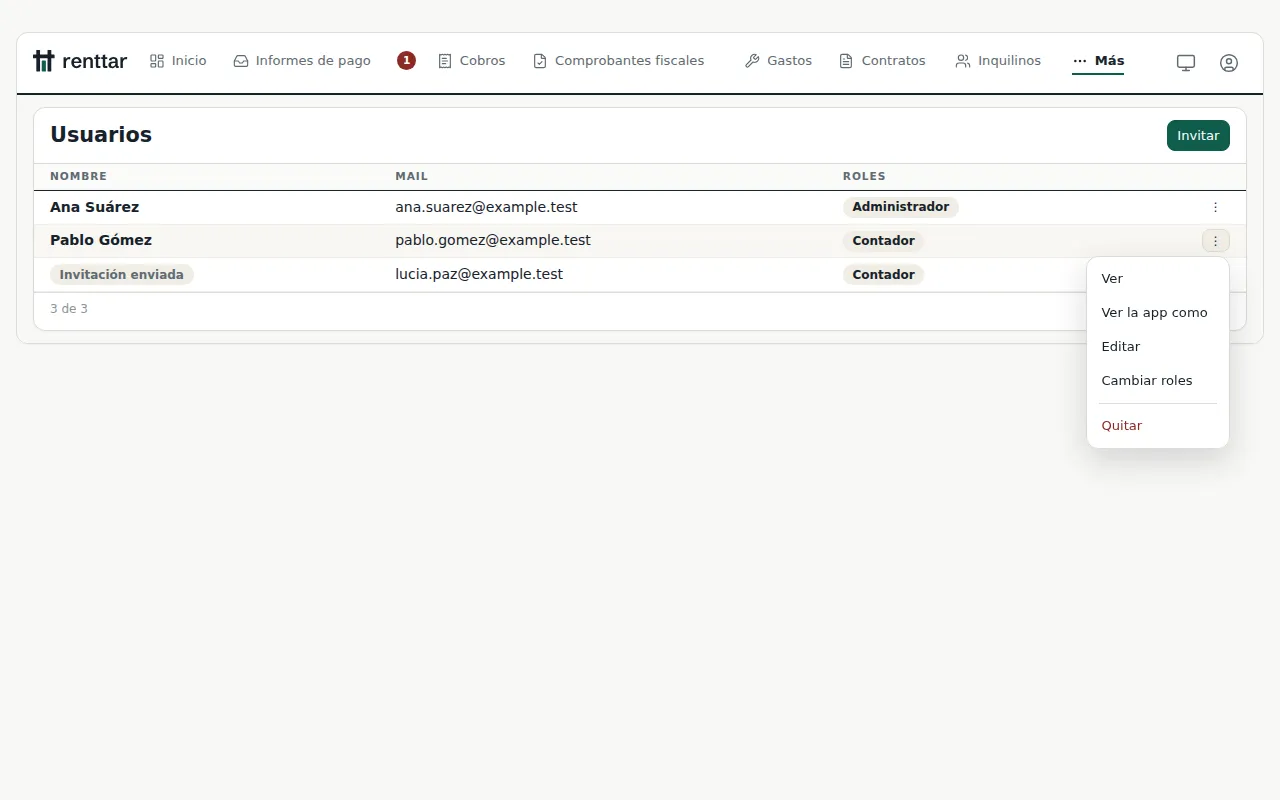Viewport: 1280px width, 800px height.
Task: Click Pablo Gómez's Contador role badge
Action: click(x=884, y=241)
